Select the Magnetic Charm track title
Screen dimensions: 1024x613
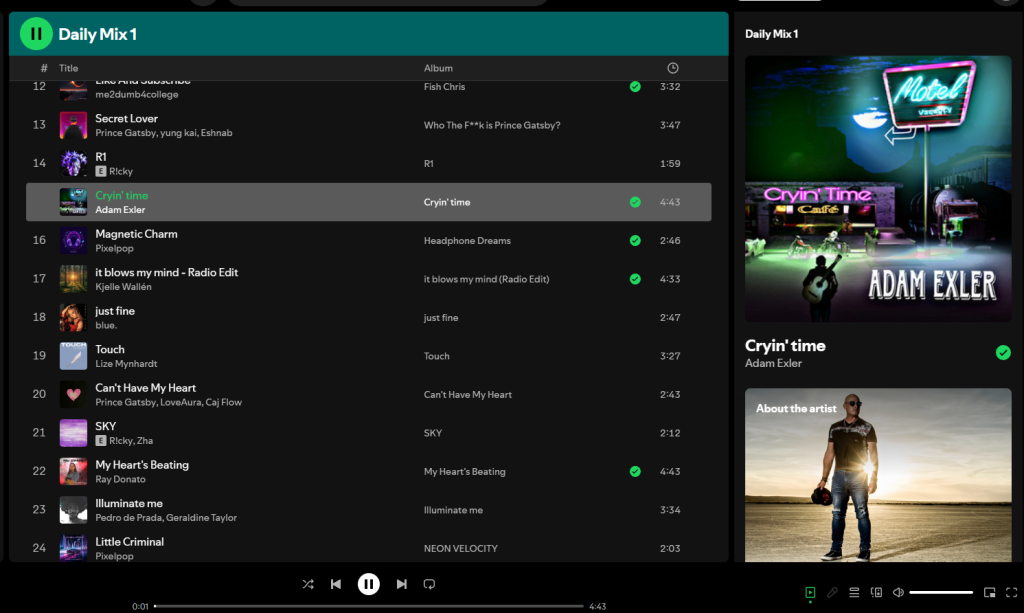pyautogui.click(x=136, y=234)
